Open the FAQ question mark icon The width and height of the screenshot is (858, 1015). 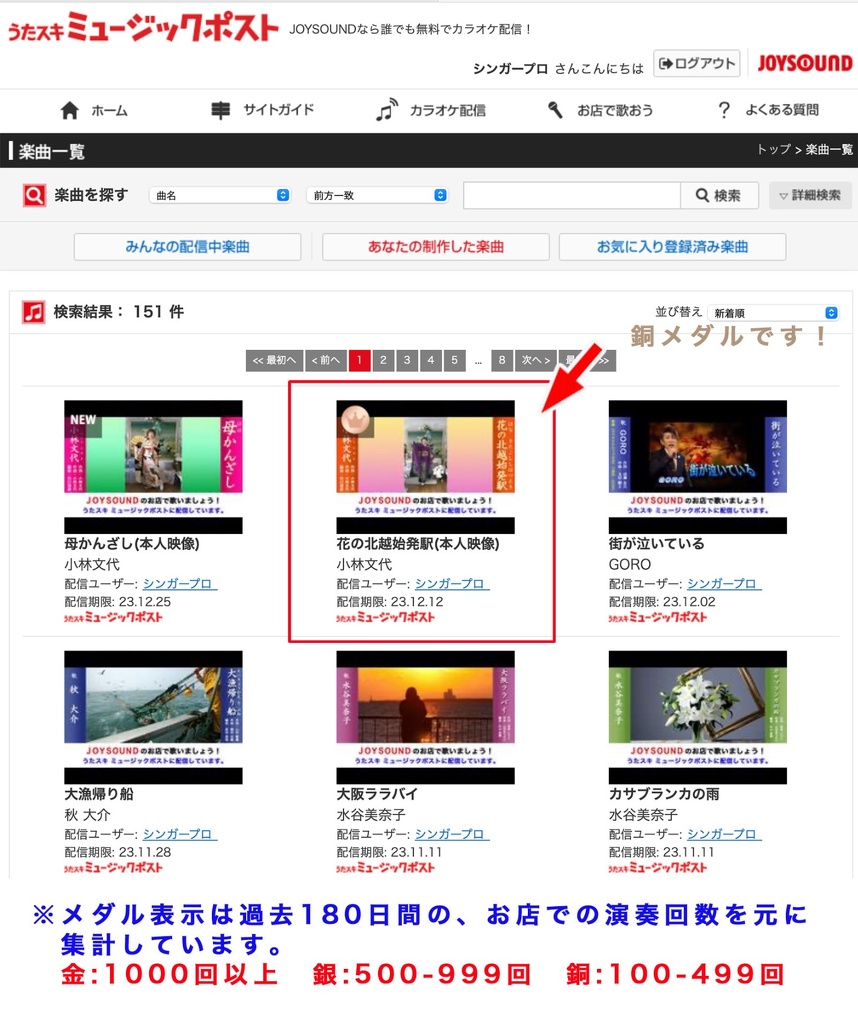coord(724,110)
